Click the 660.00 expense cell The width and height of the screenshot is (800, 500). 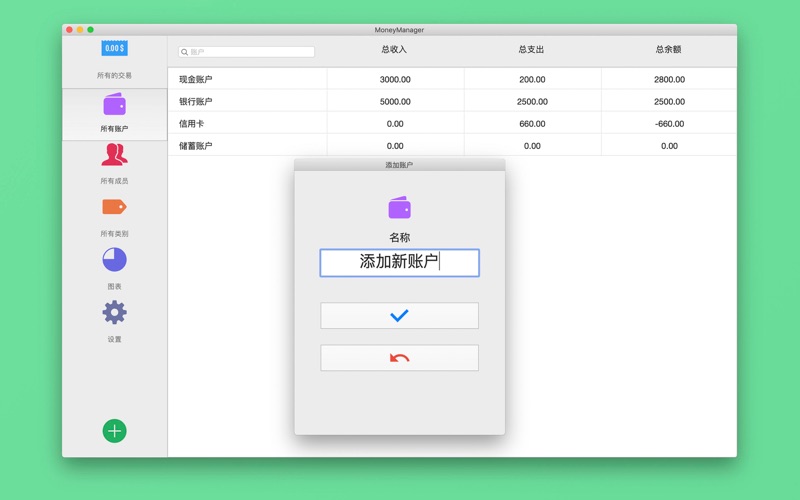pyautogui.click(x=532, y=124)
